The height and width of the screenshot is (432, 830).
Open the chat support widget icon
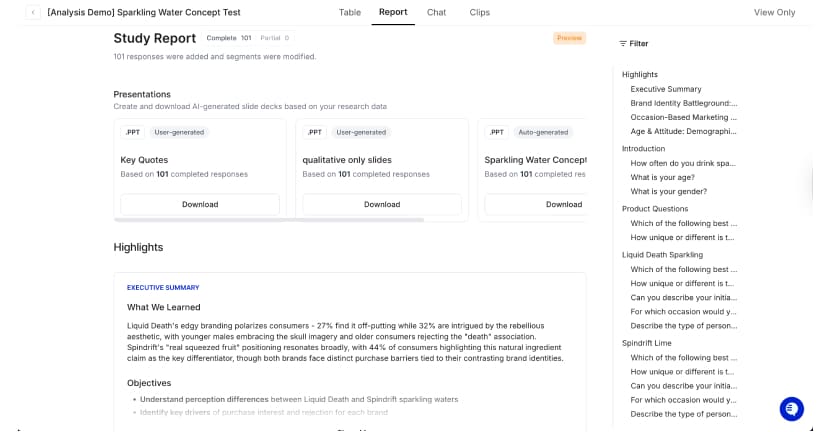791,409
